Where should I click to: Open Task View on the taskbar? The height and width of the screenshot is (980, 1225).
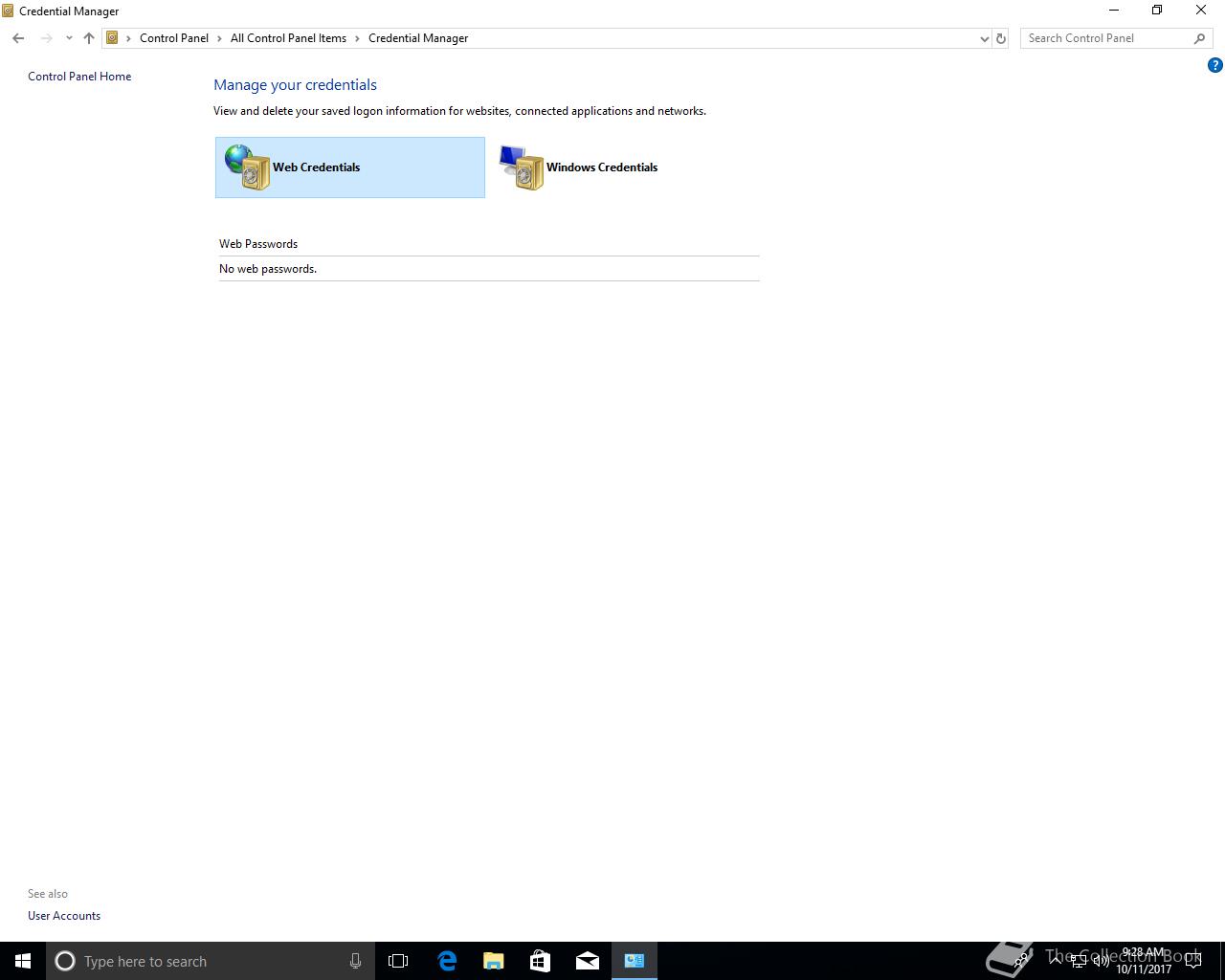[398, 961]
